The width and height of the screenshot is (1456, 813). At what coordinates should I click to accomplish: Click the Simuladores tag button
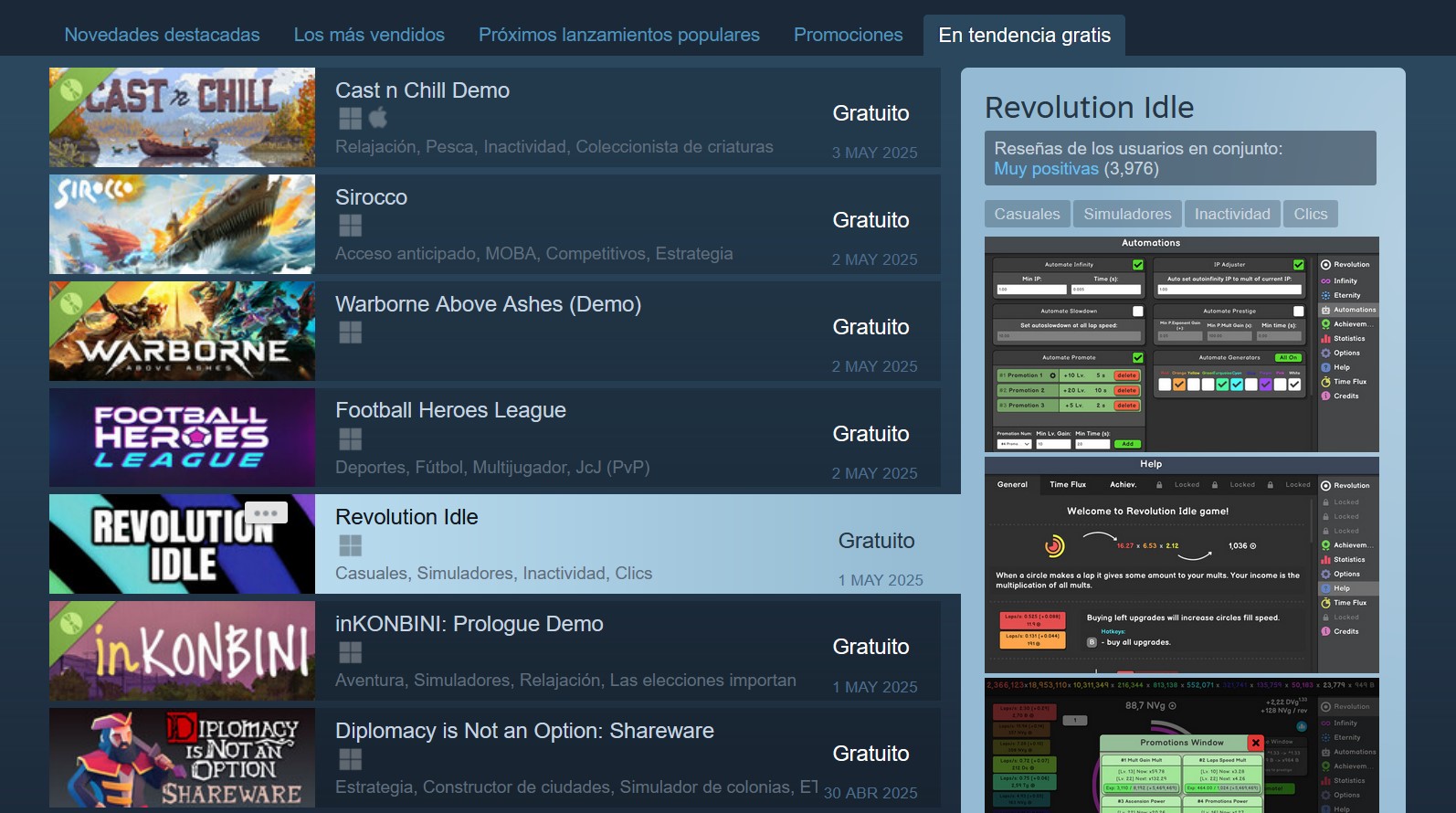(1127, 214)
